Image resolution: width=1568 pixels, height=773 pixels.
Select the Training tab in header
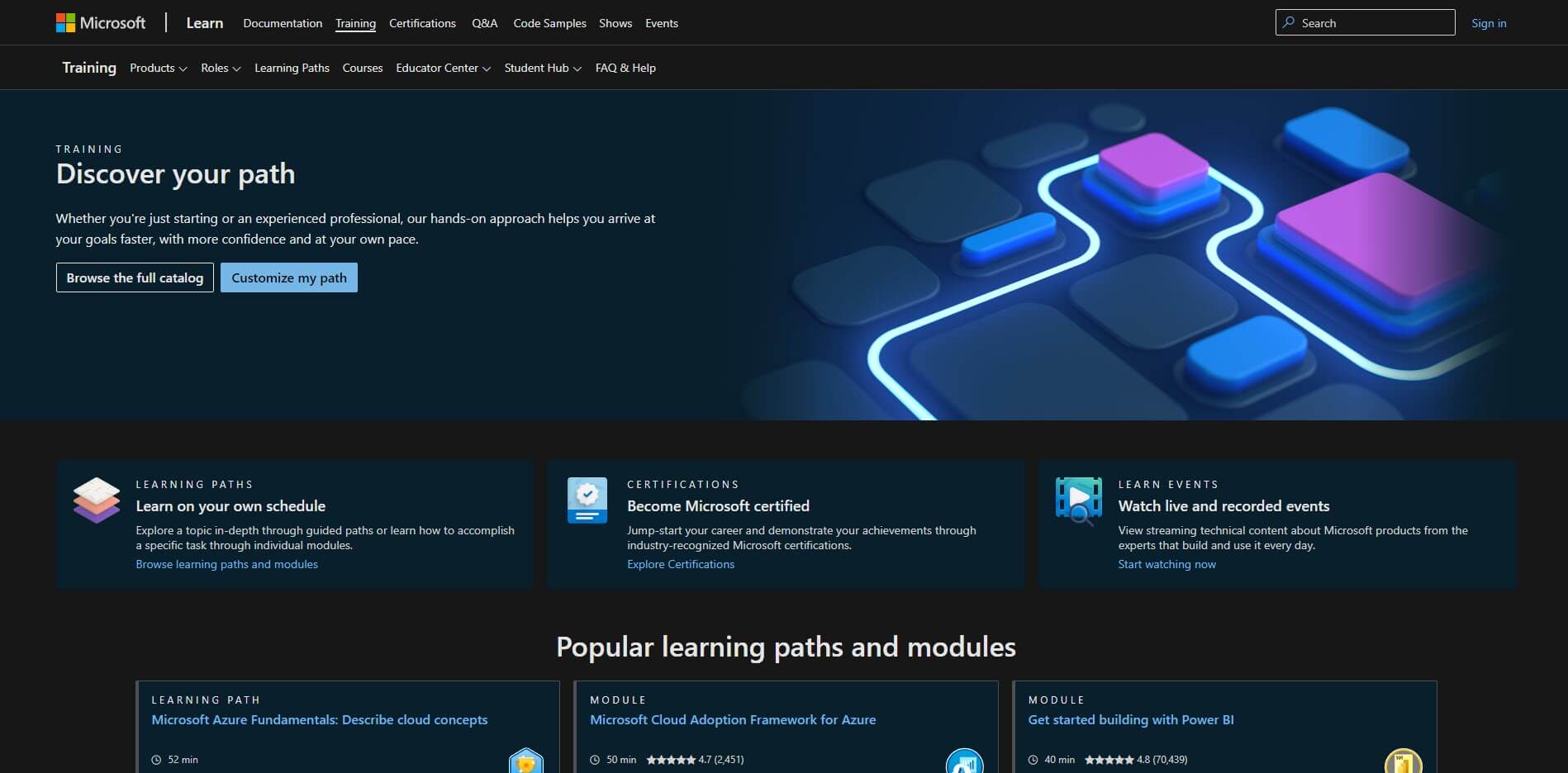355,23
